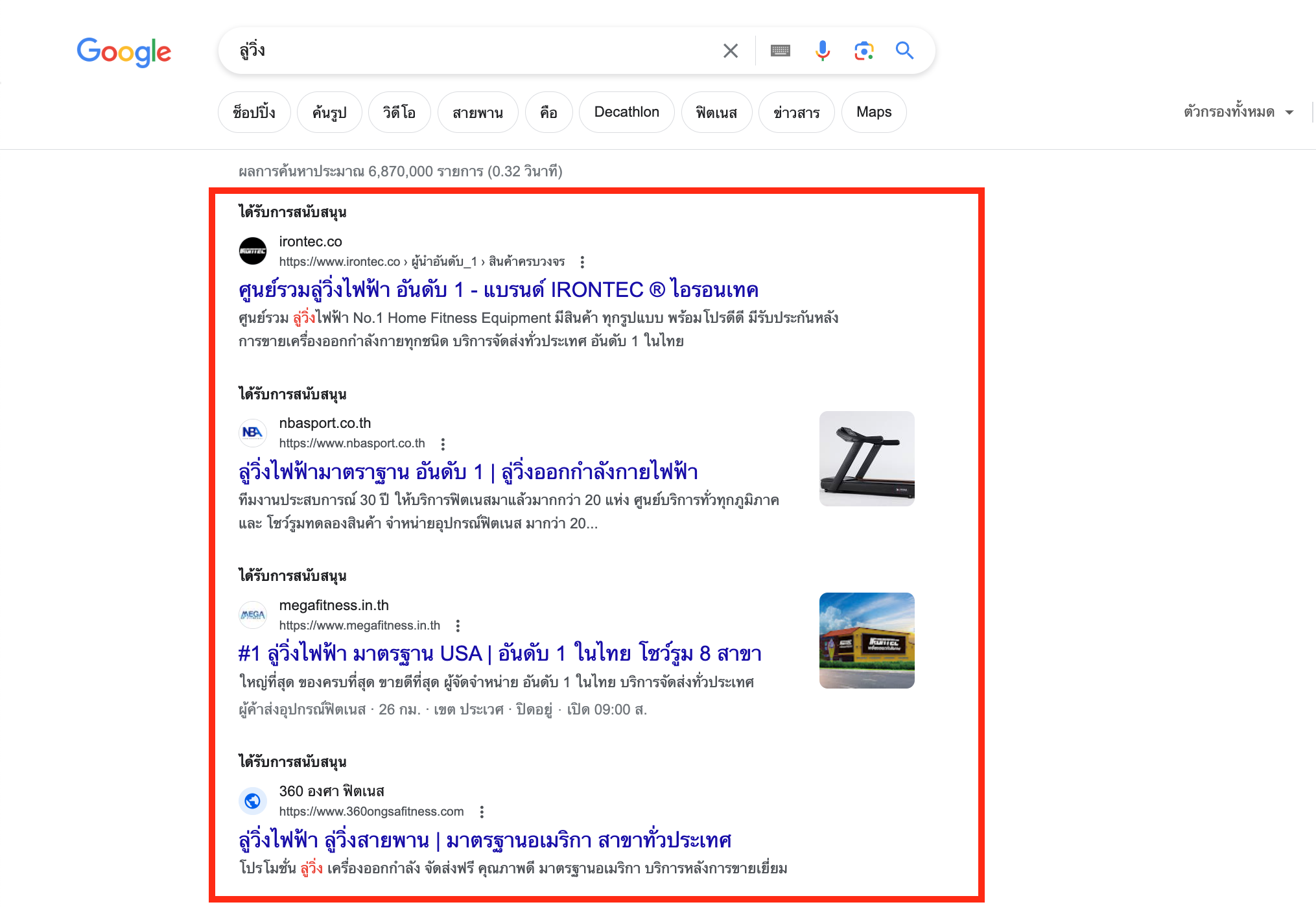Click the blue magnifier search button

[905, 51]
